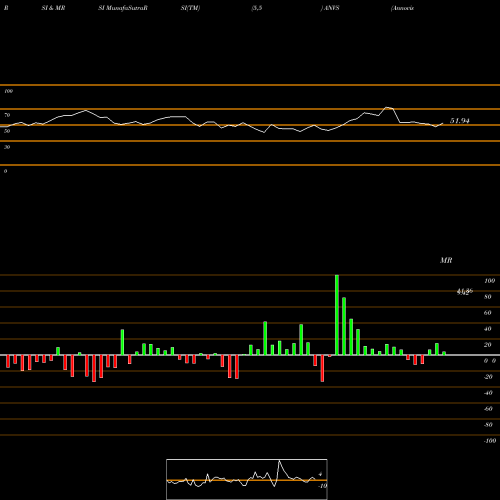Click the overlapping MR value label near 80
This screenshot has height=500, width=500.
tap(465, 292)
